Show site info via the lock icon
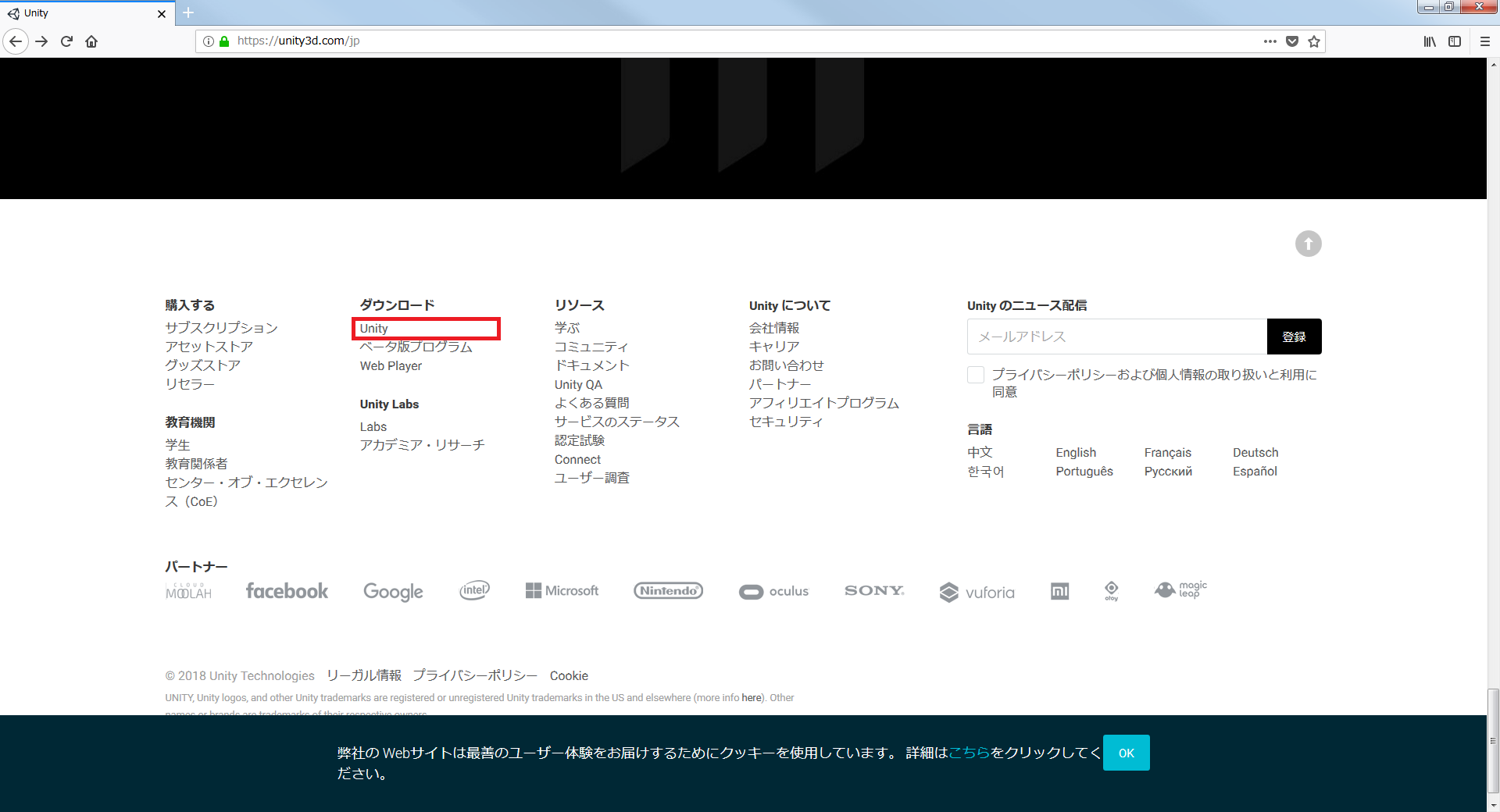Screen dimensions: 1500x812 (x=224, y=41)
